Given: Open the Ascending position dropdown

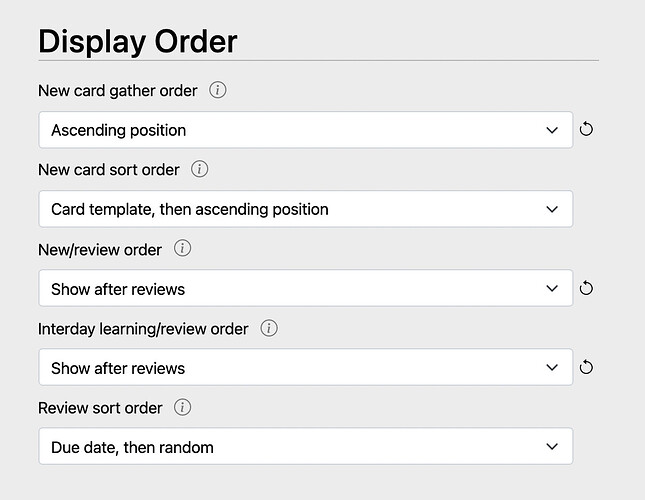Looking at the screenshot, I should [305, 130].
